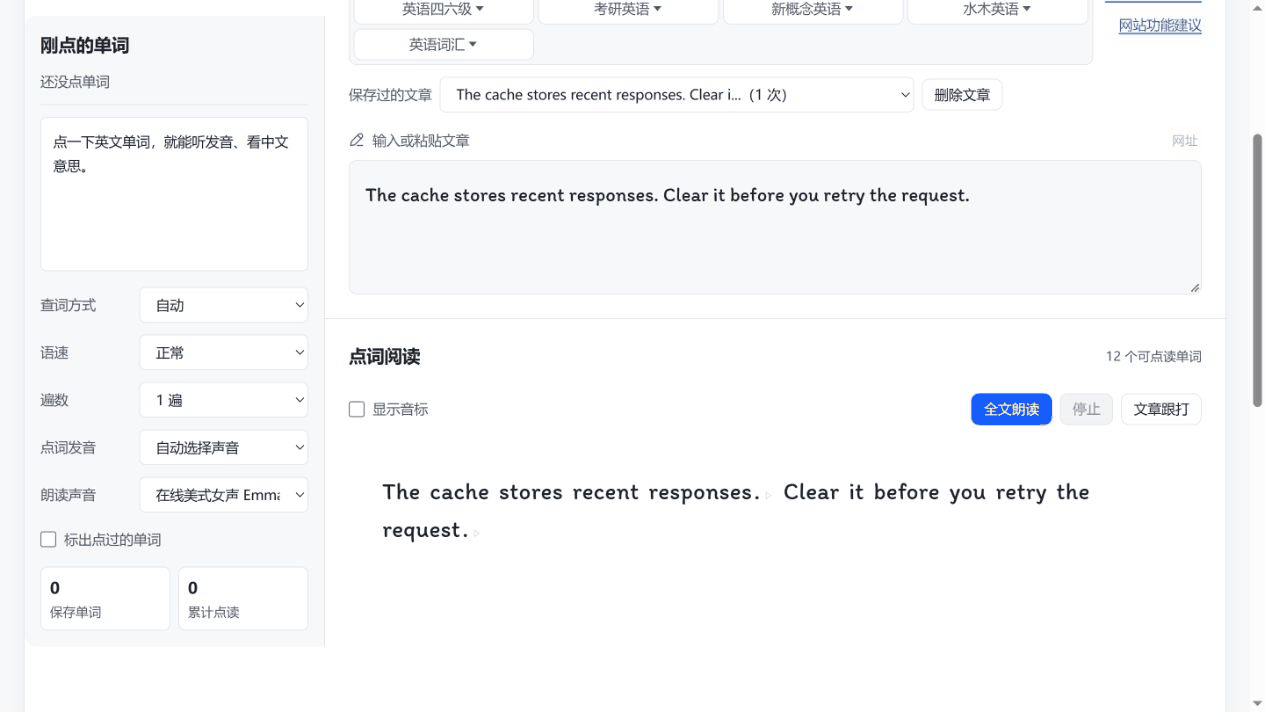This screenshot has width=1265, height=712.
Task: Click the word 'you' in the reading text
Action: coord(966,493)
